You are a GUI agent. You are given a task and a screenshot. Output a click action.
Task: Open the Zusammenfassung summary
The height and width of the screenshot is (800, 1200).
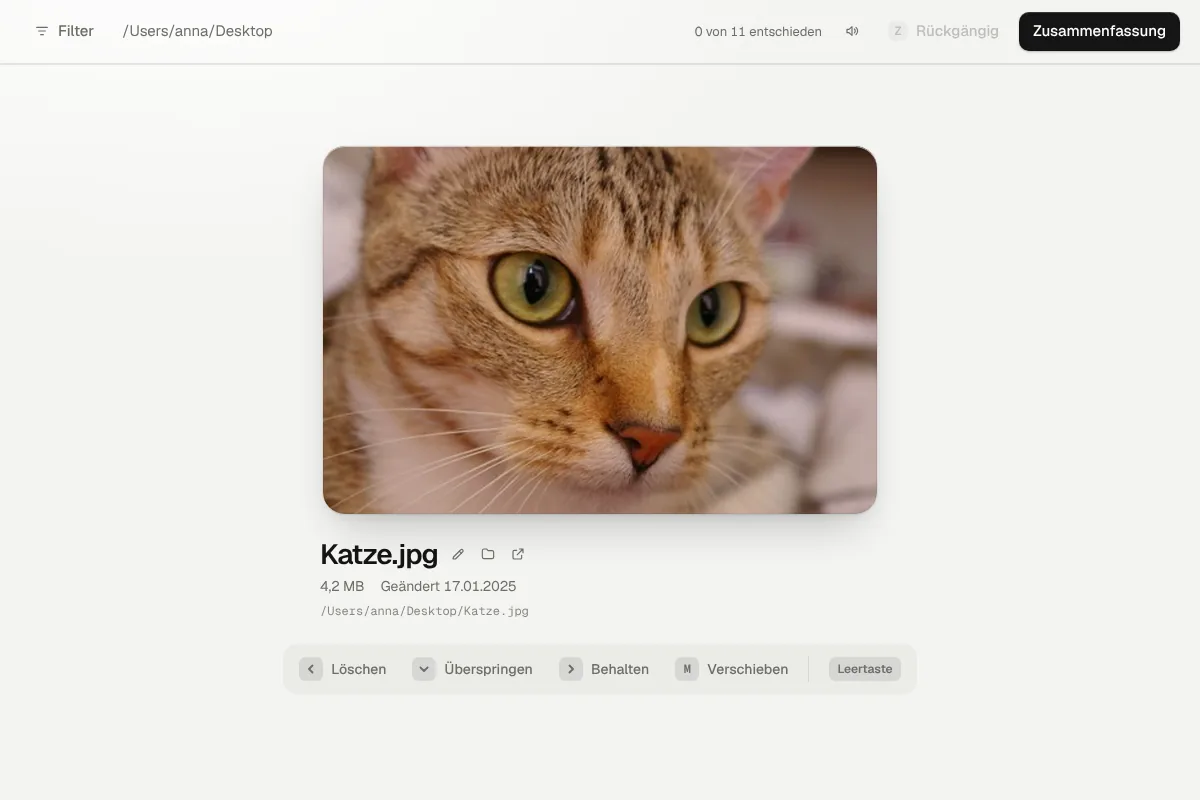[1099, 31]
